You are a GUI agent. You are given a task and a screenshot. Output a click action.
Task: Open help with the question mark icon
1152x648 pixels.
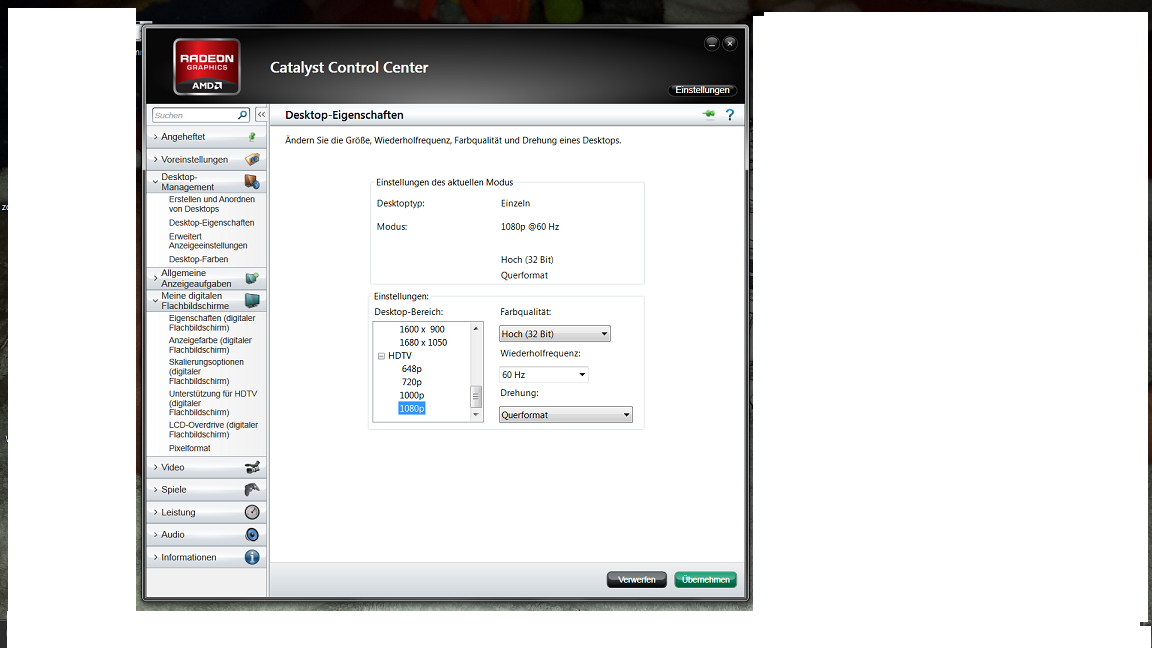coord(730,115)
